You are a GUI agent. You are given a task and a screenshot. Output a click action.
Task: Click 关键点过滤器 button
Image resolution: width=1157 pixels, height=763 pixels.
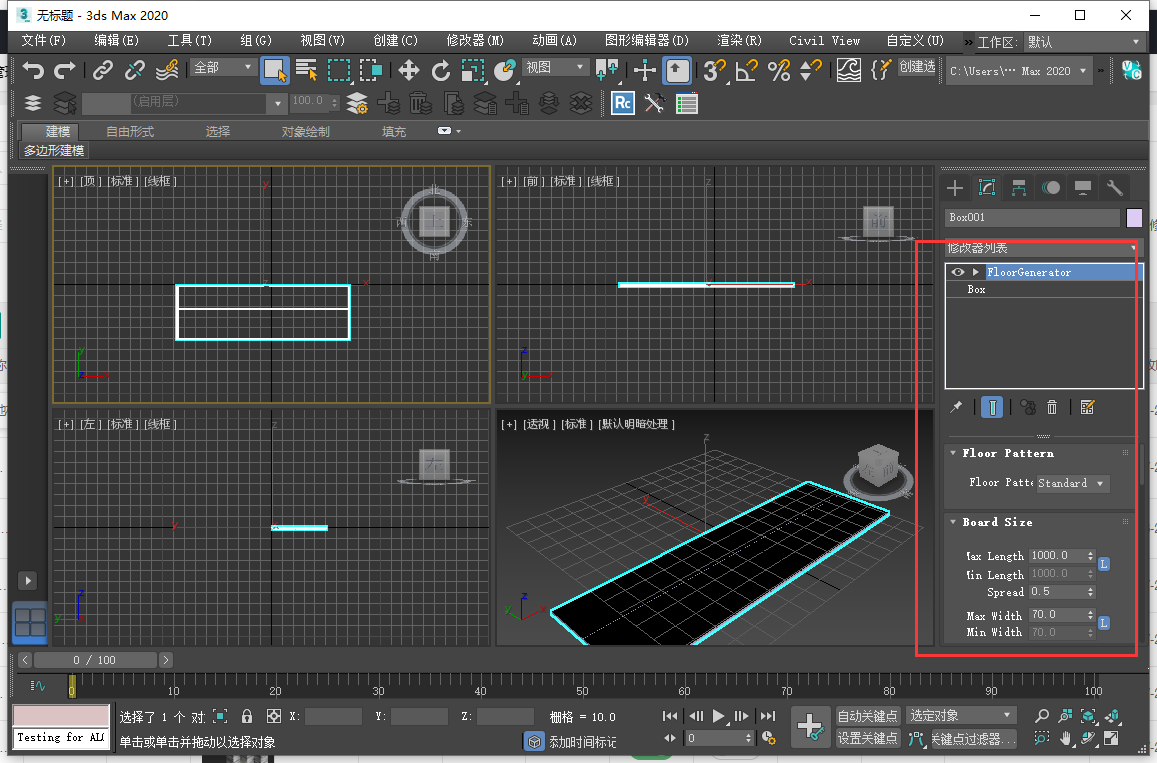[973, 739]
